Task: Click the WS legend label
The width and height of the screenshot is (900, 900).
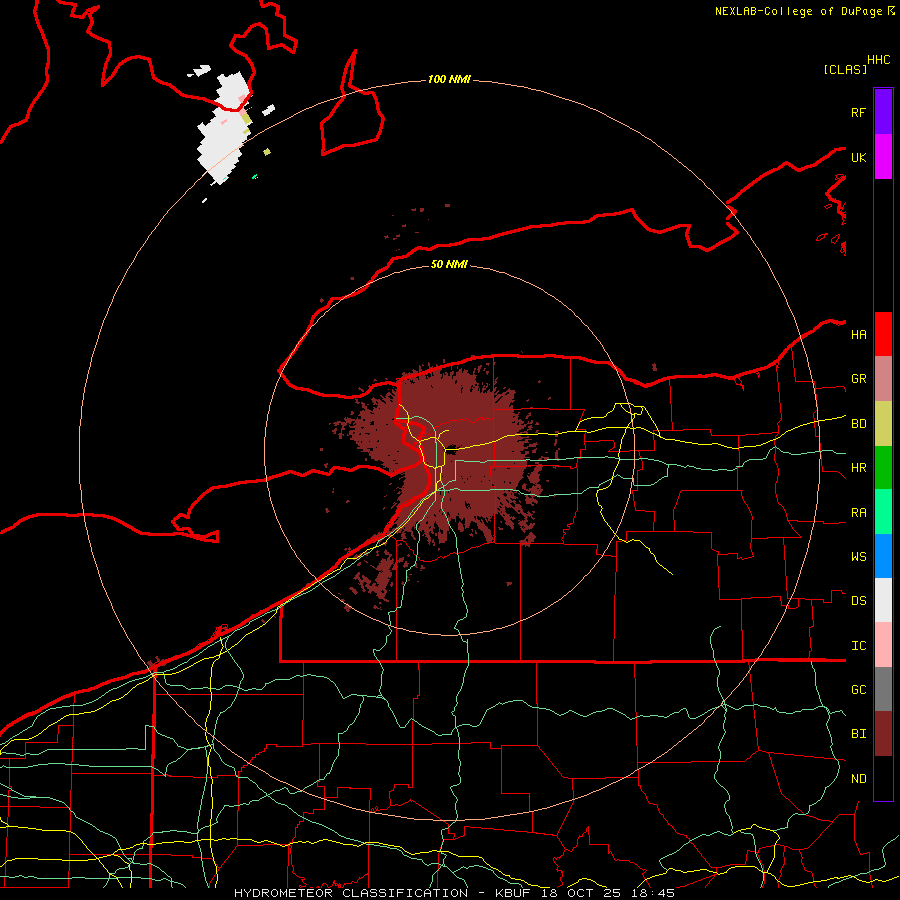Action: click(858, 557)
